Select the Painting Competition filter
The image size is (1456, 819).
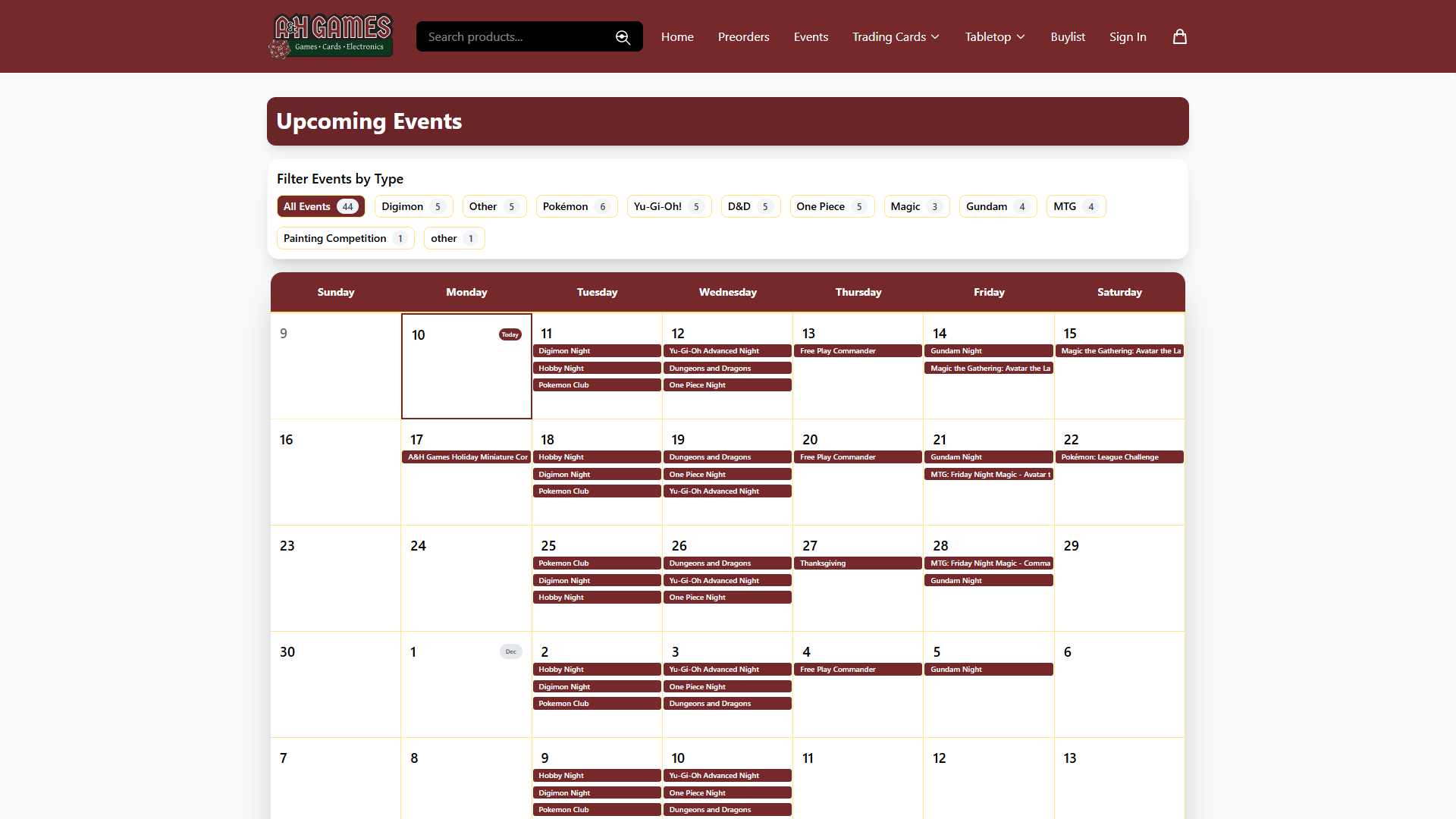coord(344,237)
